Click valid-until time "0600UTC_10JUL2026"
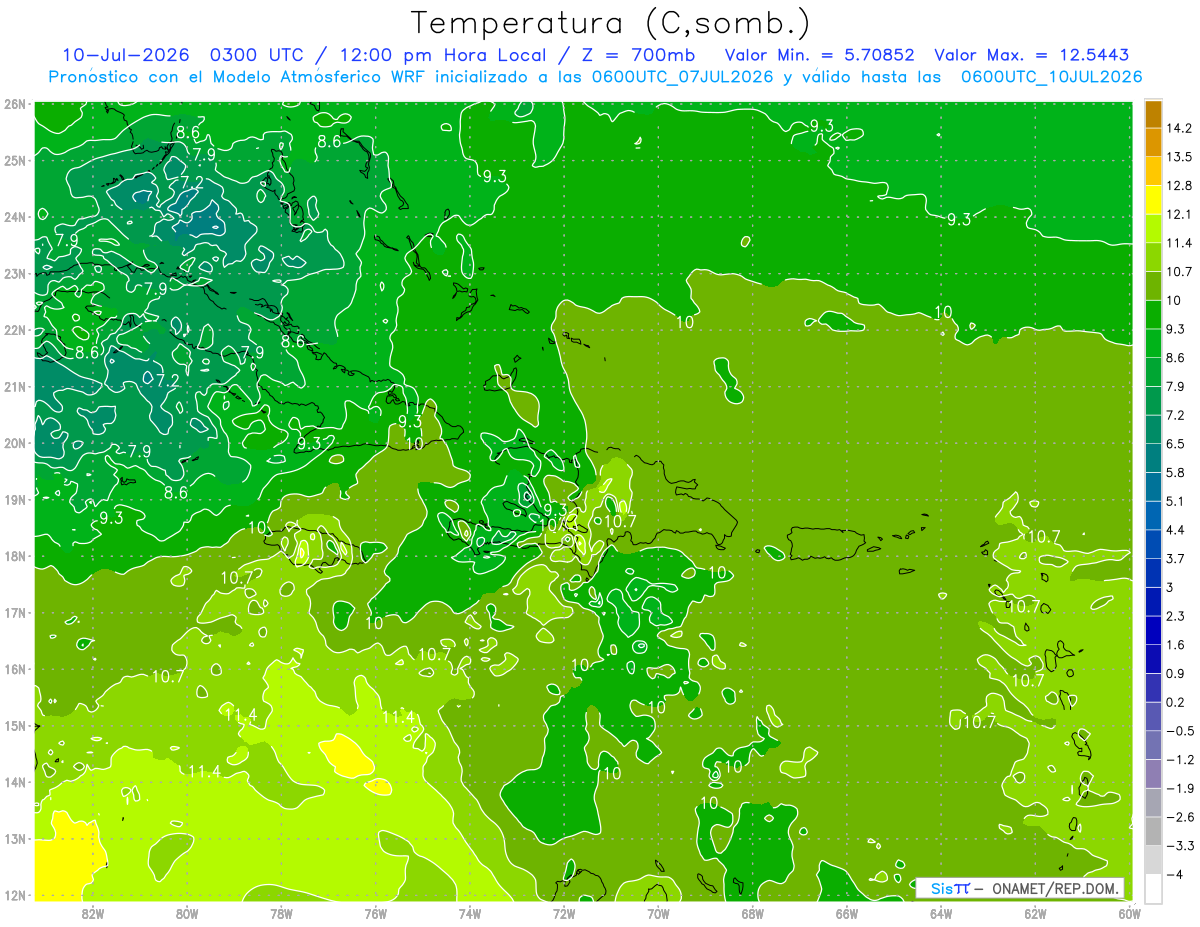The height and width of the screenshot is (927, 1200). 1050,77
